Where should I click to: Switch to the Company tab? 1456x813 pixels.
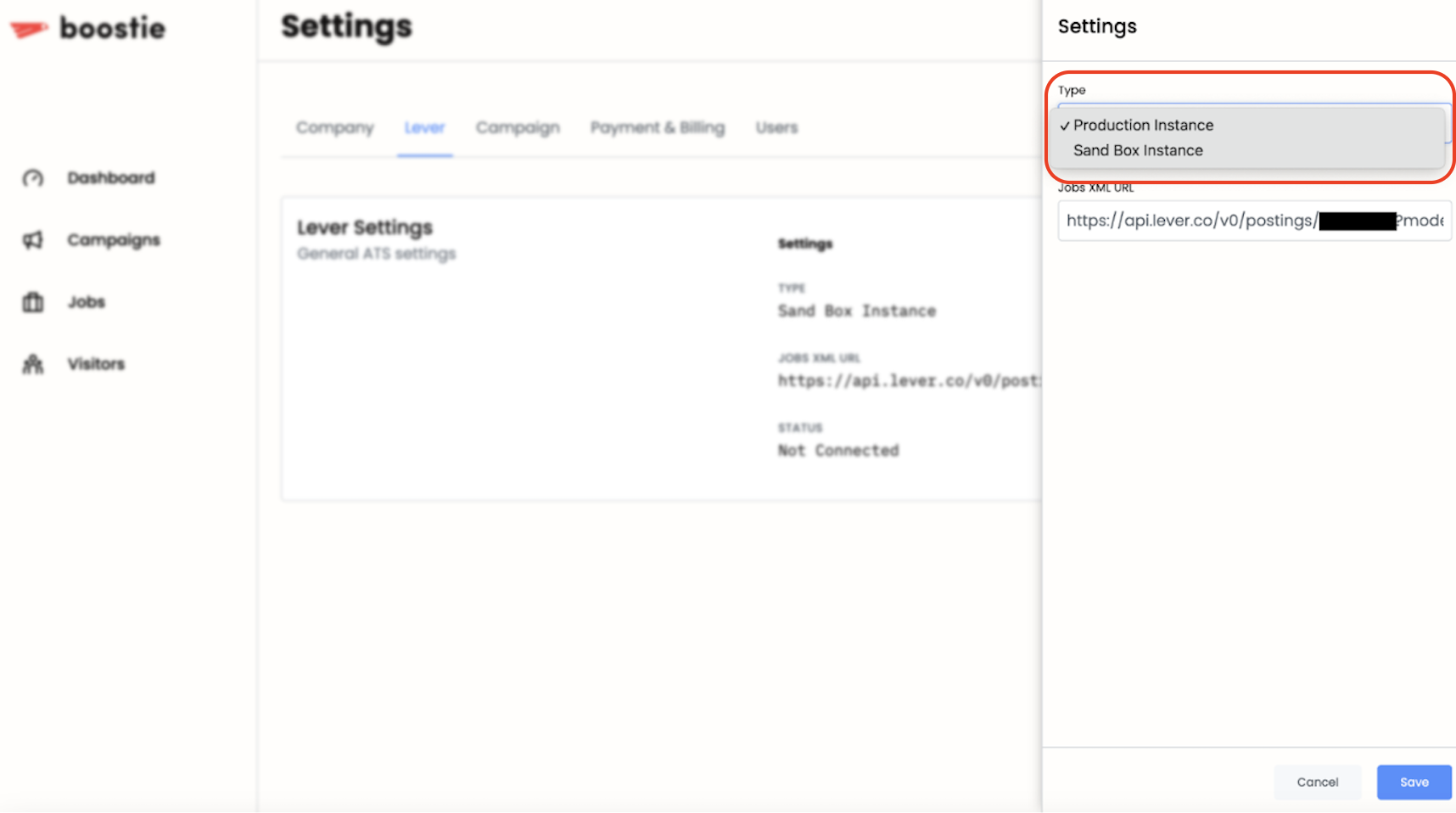pos(334,127)
